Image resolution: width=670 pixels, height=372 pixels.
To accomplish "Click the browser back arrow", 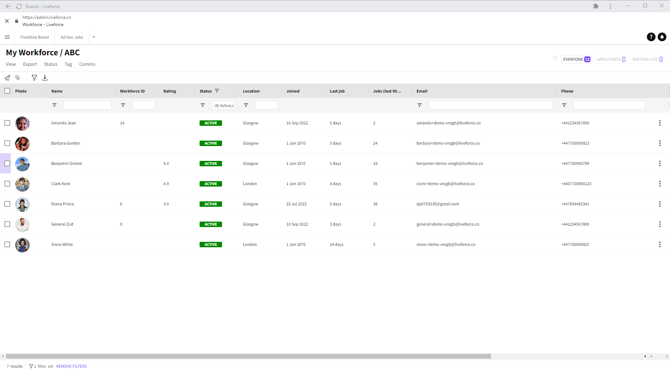I will click(x=8, y=6).
